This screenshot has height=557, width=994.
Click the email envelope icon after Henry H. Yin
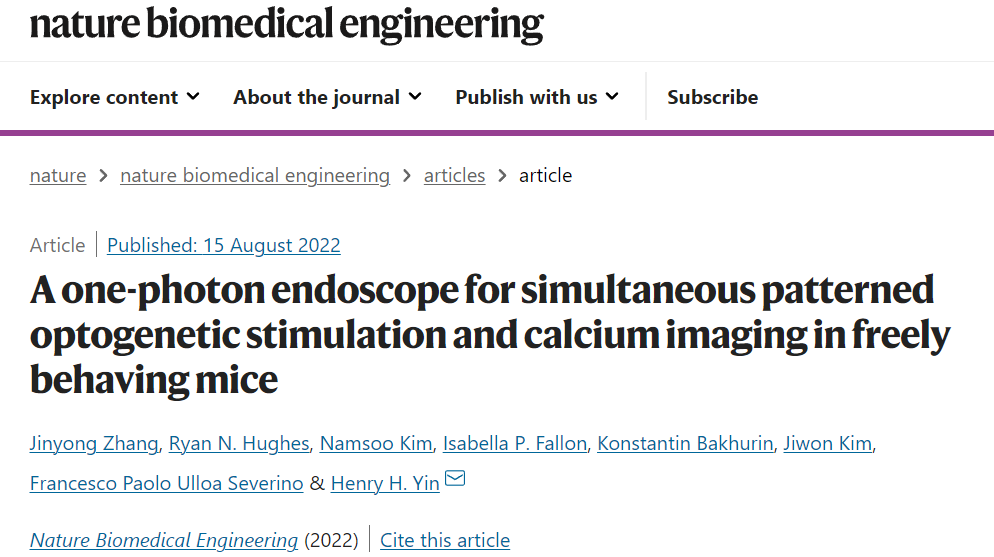pyautogui.click(x=455, y=478)
